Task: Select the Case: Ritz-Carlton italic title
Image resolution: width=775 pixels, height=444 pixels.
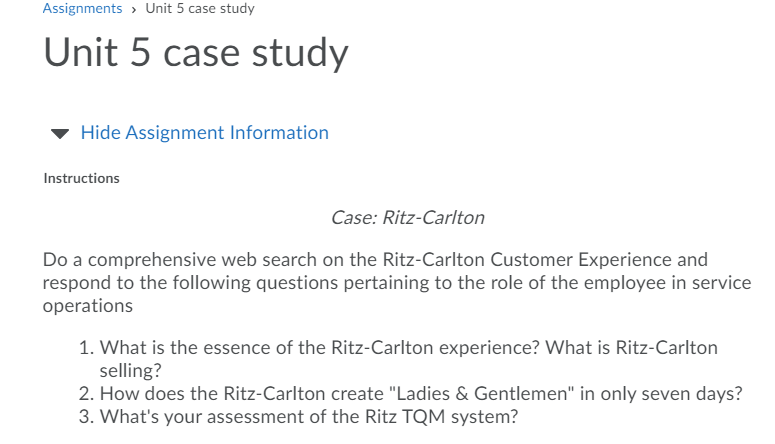Action: point(408,218)
